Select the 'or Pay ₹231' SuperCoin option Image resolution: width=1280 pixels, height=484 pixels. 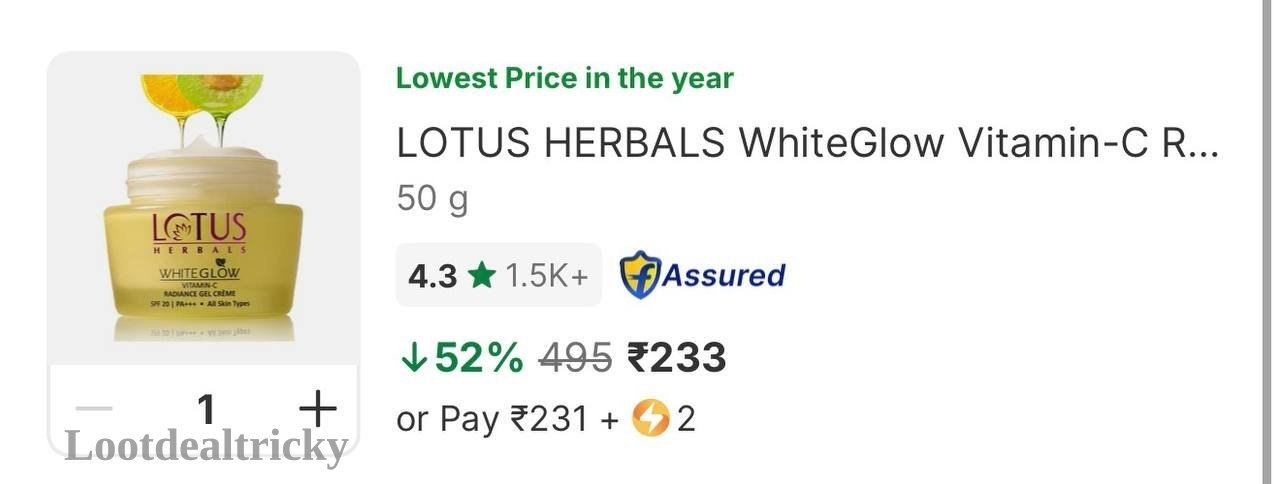[546, 419]
